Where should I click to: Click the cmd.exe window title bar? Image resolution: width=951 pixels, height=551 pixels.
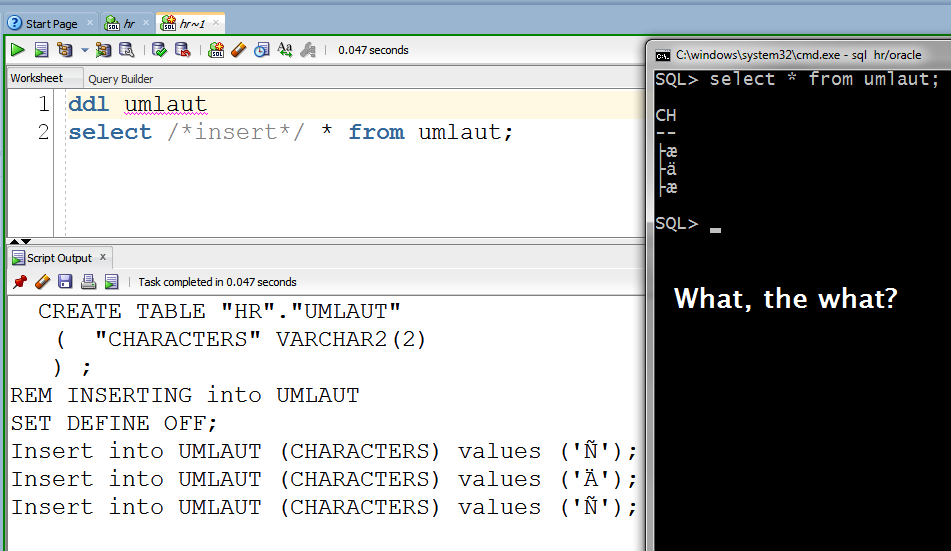pos(798,55)
